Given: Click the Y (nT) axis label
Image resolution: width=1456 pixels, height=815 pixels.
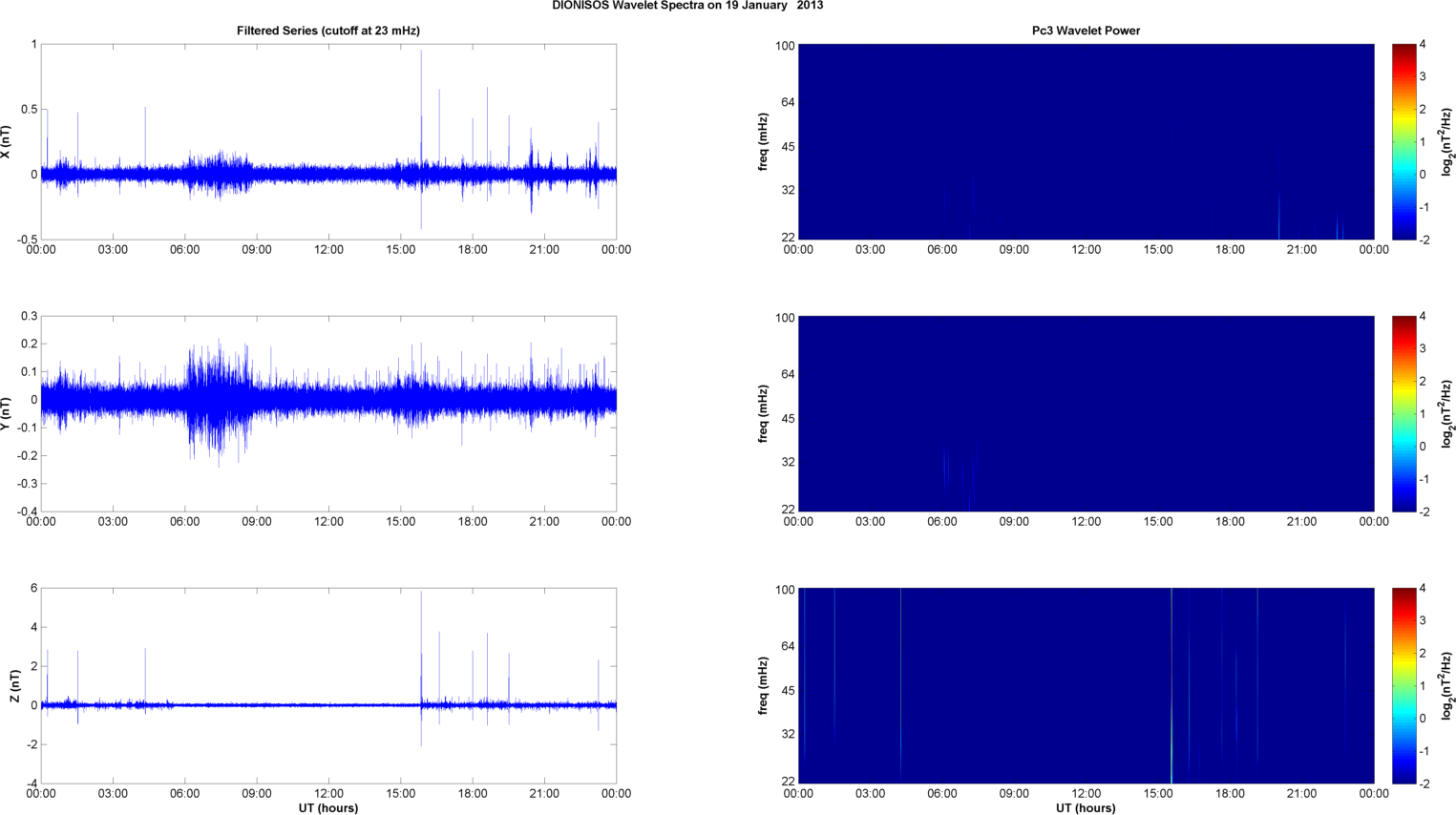Looking at the screenshot, I should pyautogui.click(x=7, y=414).
